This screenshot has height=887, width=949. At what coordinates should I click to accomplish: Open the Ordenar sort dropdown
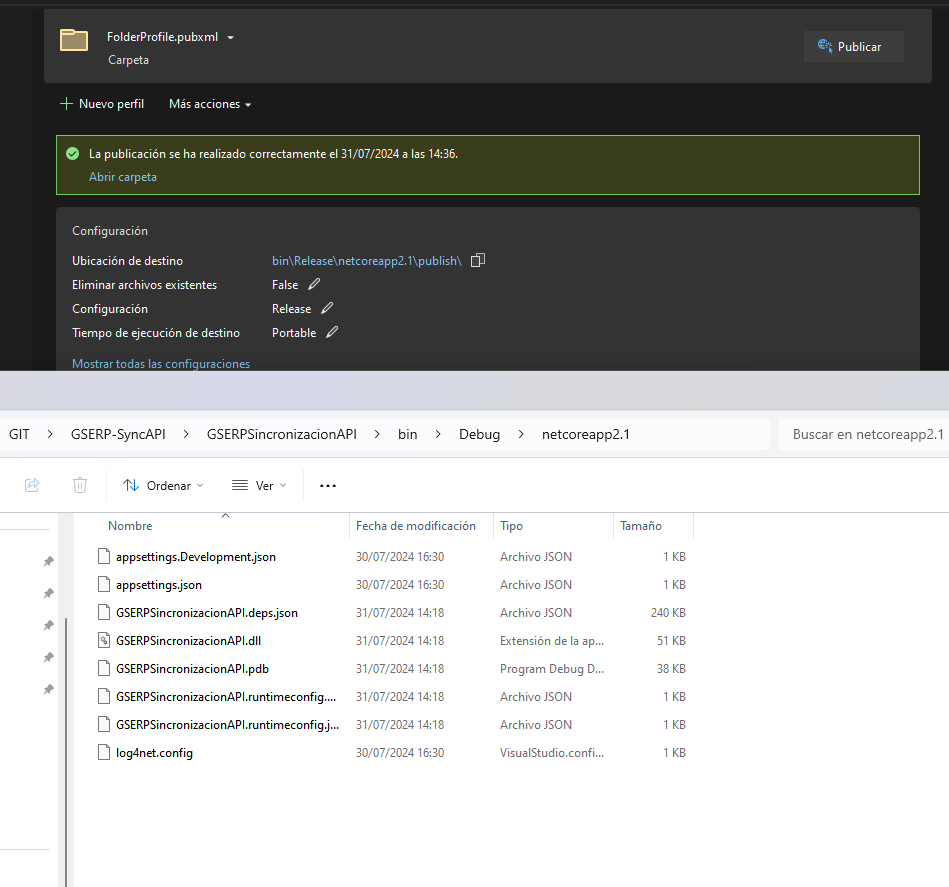[x=163, y=485]
